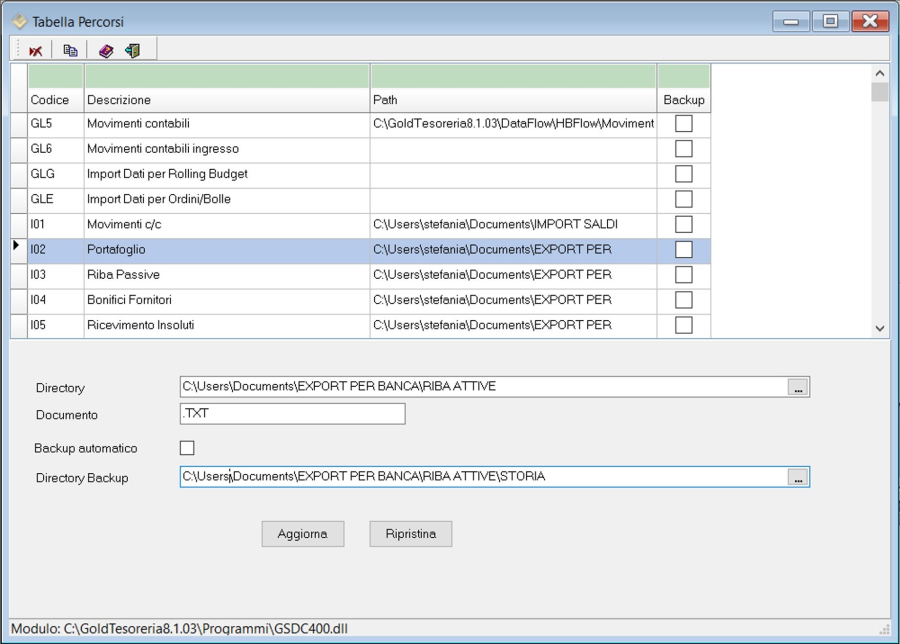Image resolution: width=900 pixels, height=644 pixels.
Task: Check Backup box for I05 Ricevimento Insoluti
Action: 684,325
